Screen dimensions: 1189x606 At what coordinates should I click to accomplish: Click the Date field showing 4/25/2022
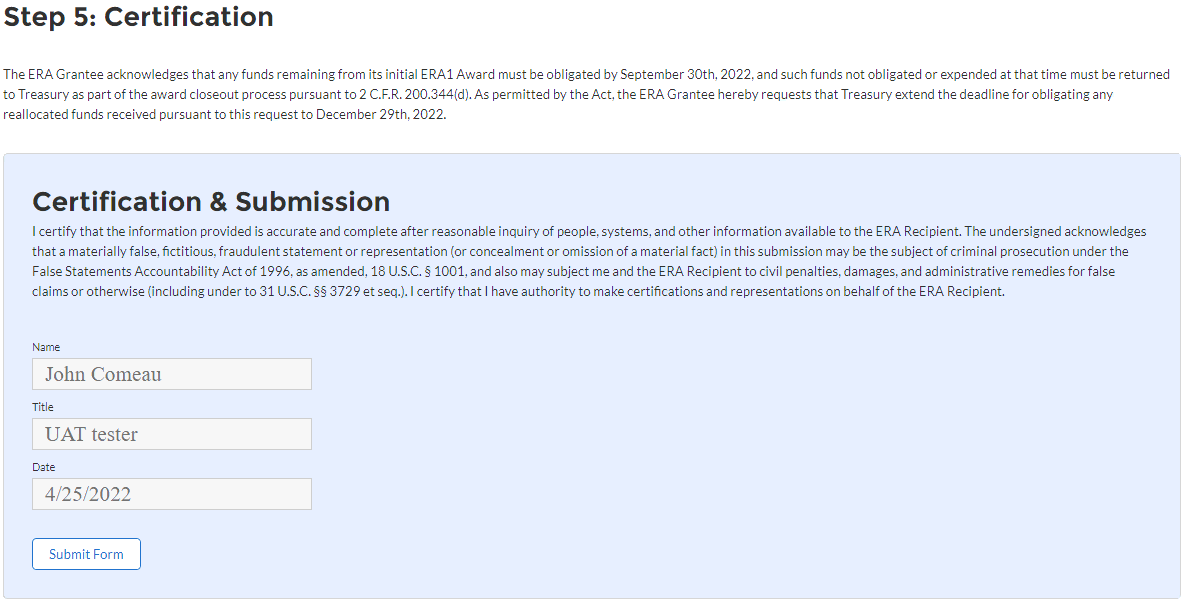(172, 494)
